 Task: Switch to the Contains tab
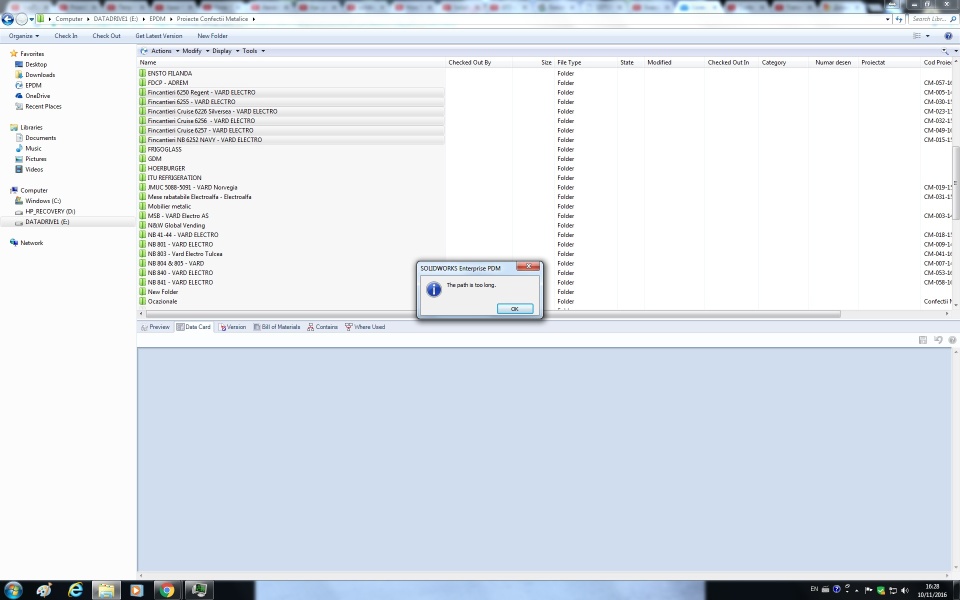click(x=323, y=327)
